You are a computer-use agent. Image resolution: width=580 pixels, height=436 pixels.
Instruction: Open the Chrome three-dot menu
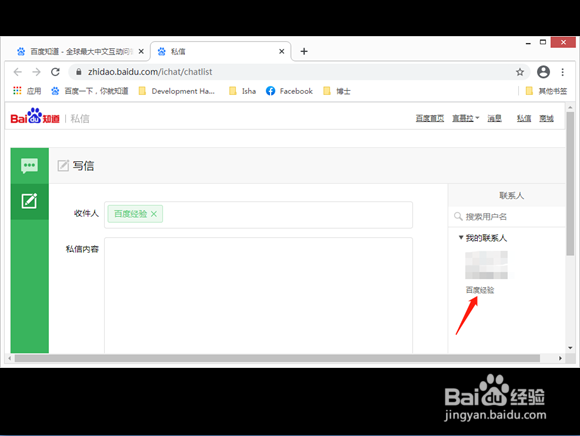(x=563, y=72)
